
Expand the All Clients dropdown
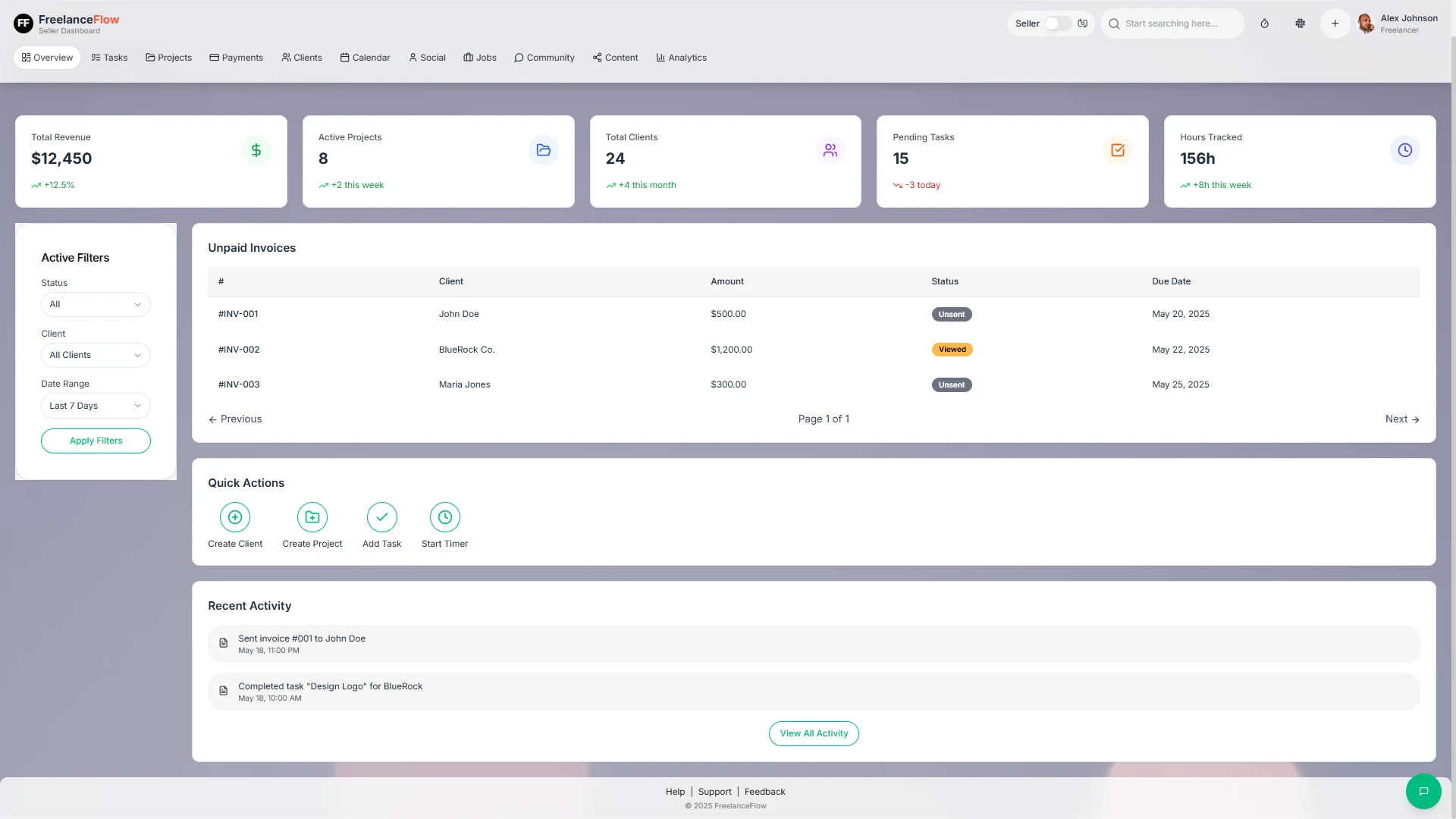pos(96,355)
